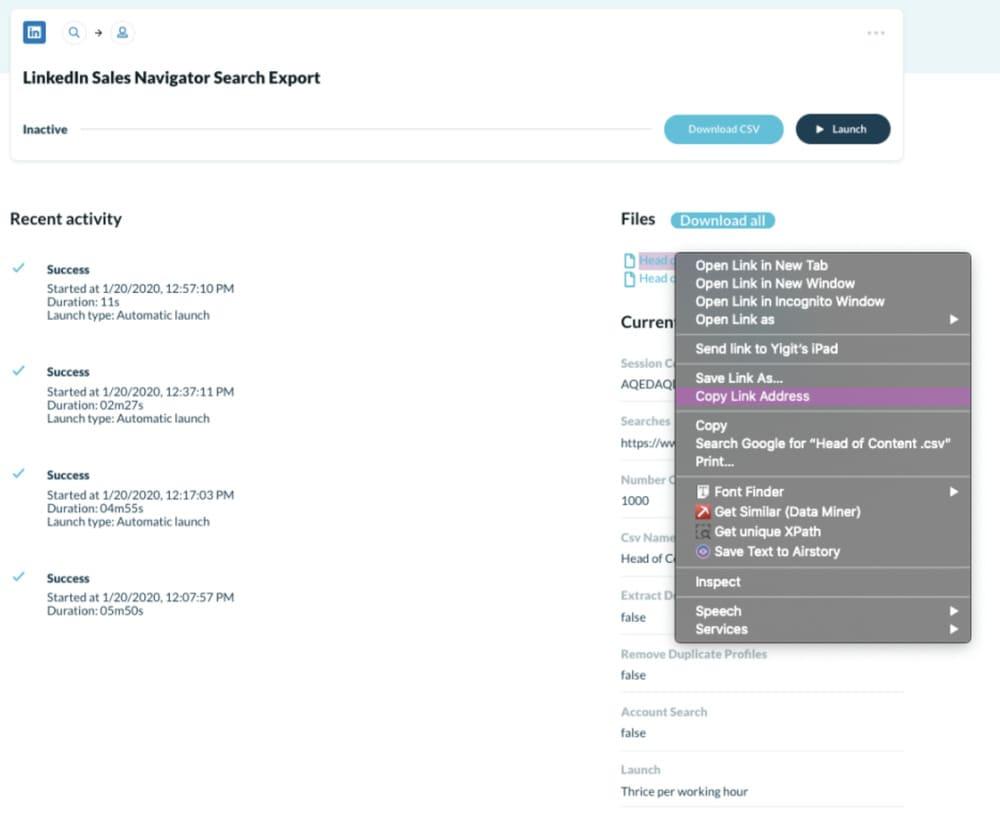Click the Files heading
This screenshot has width=1000, height=834.
(638, 219)
